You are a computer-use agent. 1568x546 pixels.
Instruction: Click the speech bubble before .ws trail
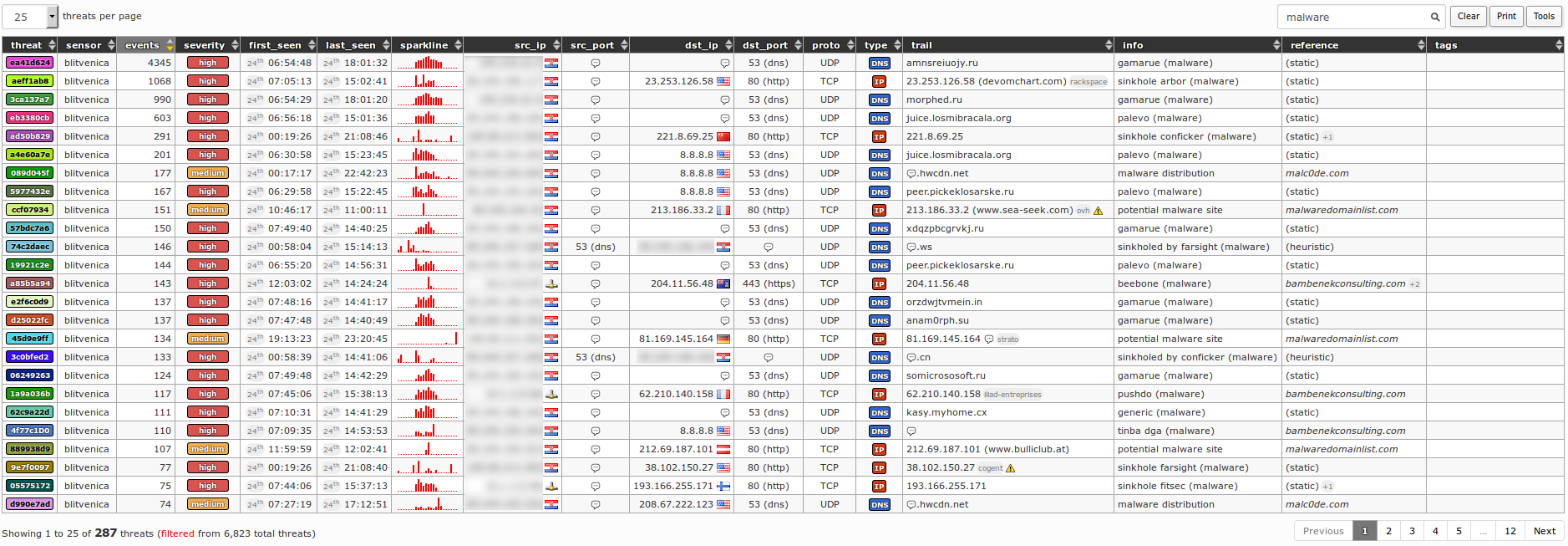911,247
